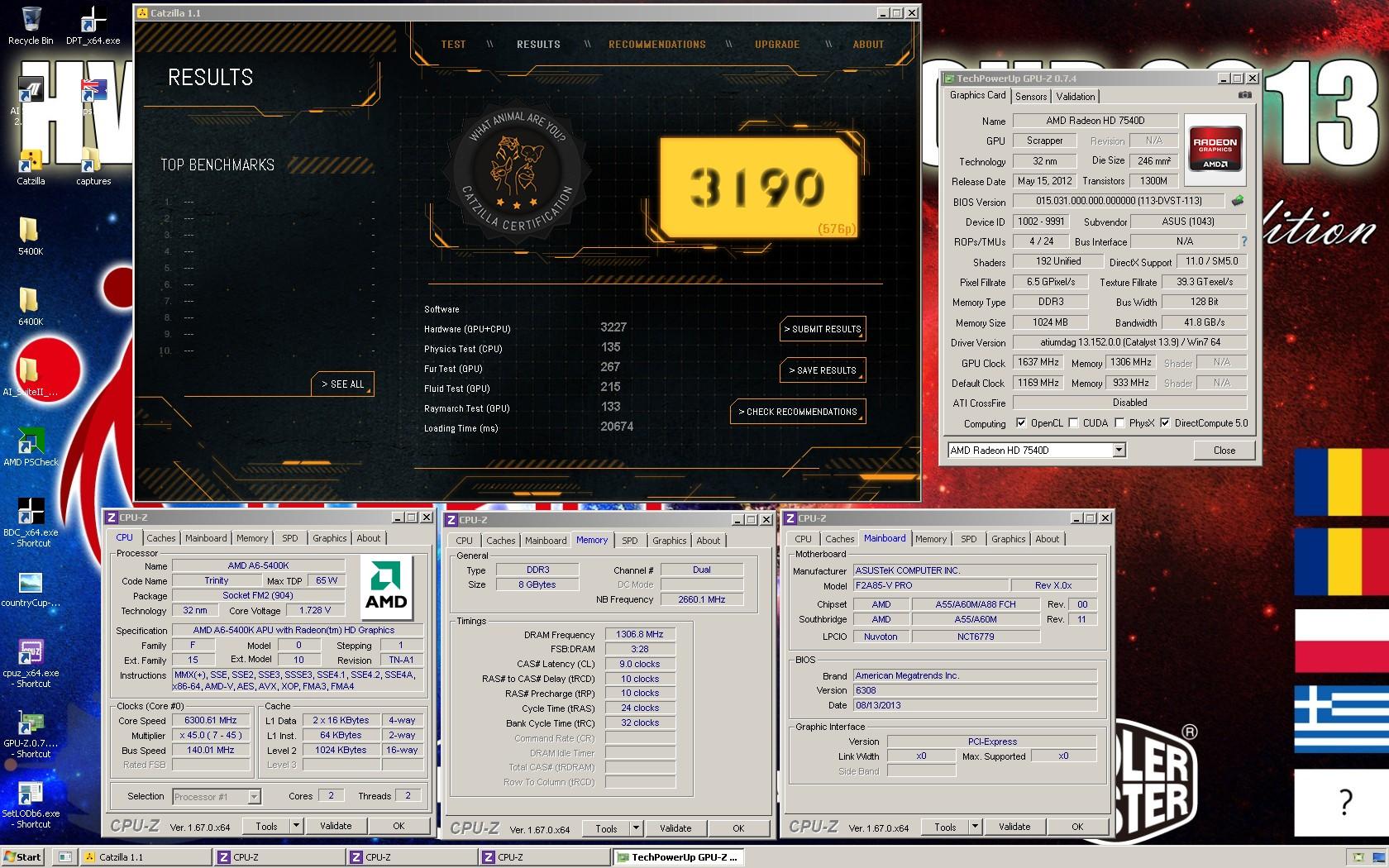Open the TEST tab in Catzilla
Viewport: 1389px width, 868px height.
coord(453,45)
